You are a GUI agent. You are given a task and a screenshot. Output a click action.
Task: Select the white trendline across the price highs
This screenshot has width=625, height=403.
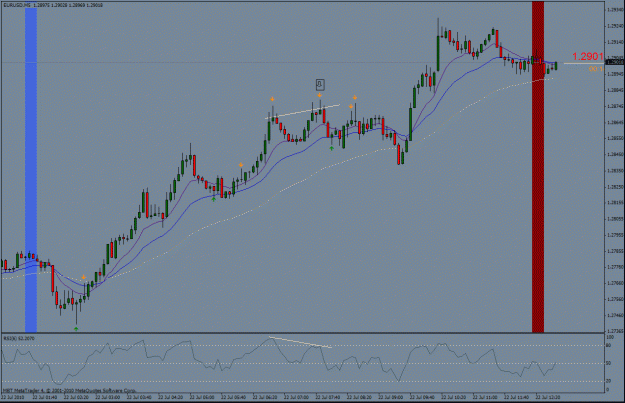[303, 112]
